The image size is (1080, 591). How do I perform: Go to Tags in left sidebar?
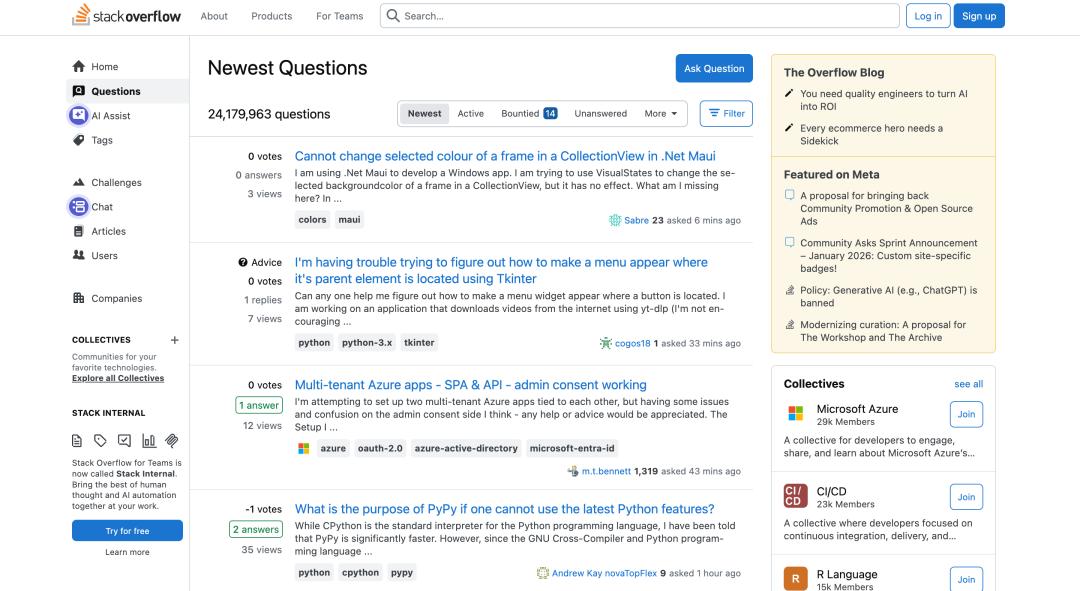pyautogui.click(x=102, y=140)
